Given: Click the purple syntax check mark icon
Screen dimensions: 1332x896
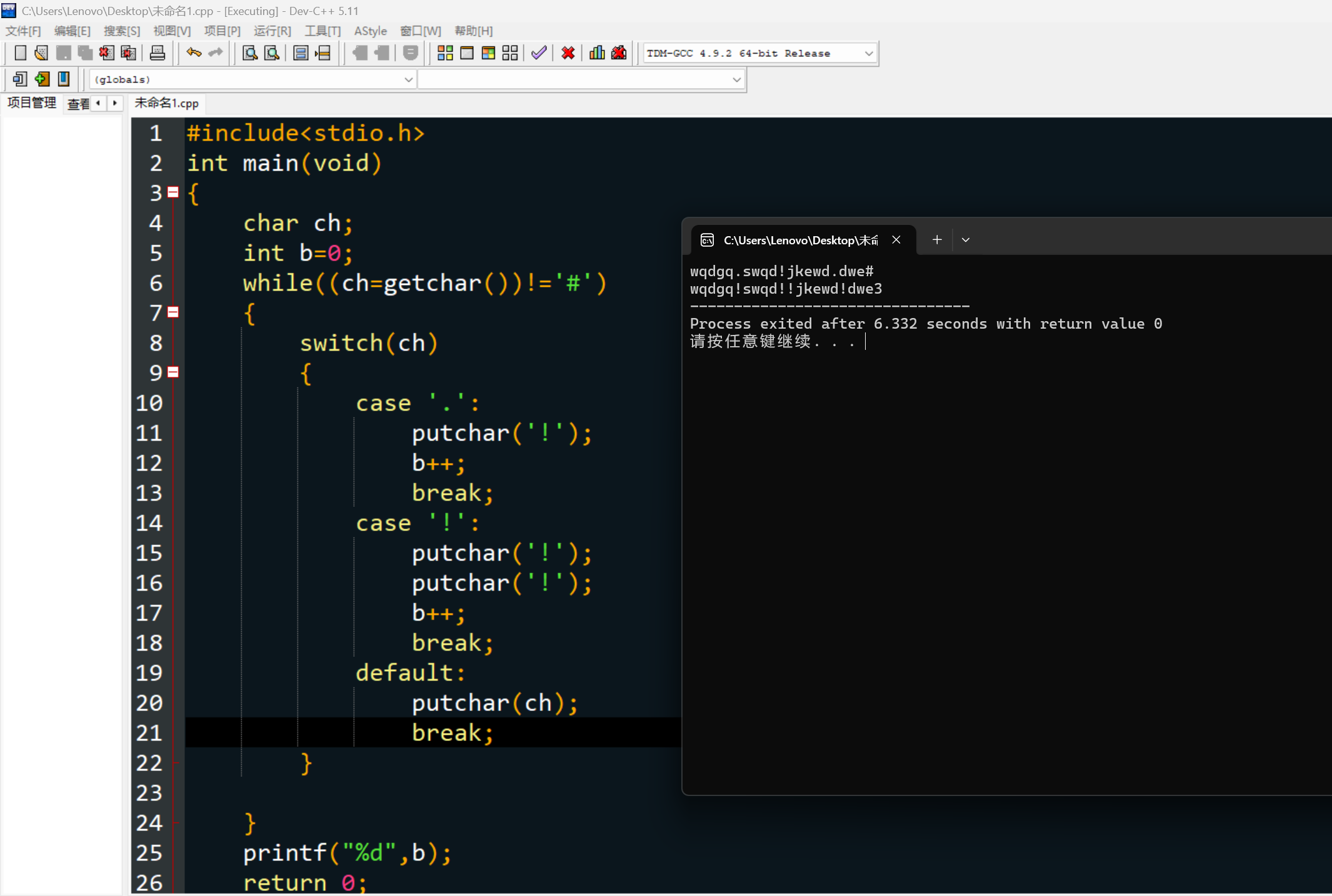Looking at the screenshot, I should (x=539, y=53).
